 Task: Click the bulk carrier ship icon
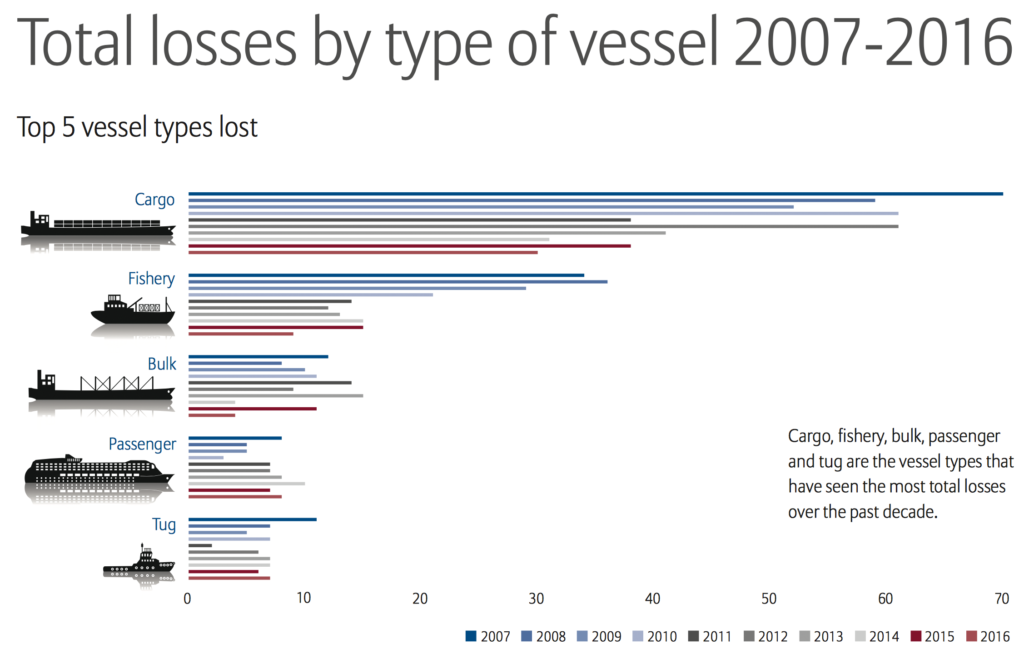click(101, 385)
